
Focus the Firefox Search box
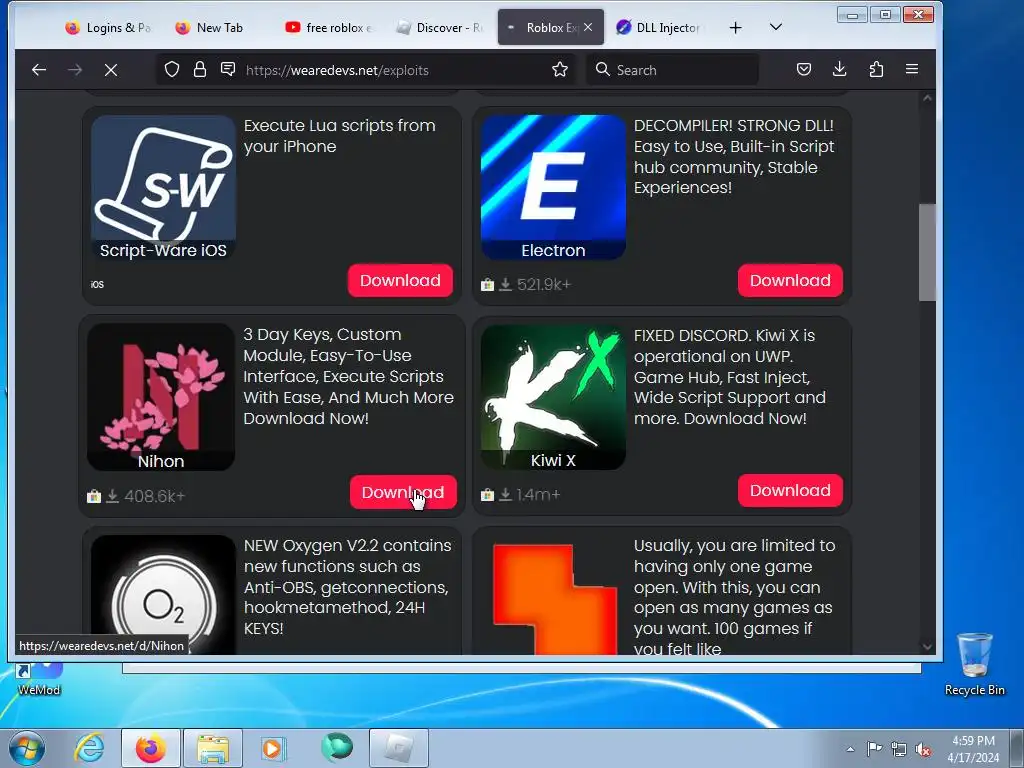click(x=673, y=70)
